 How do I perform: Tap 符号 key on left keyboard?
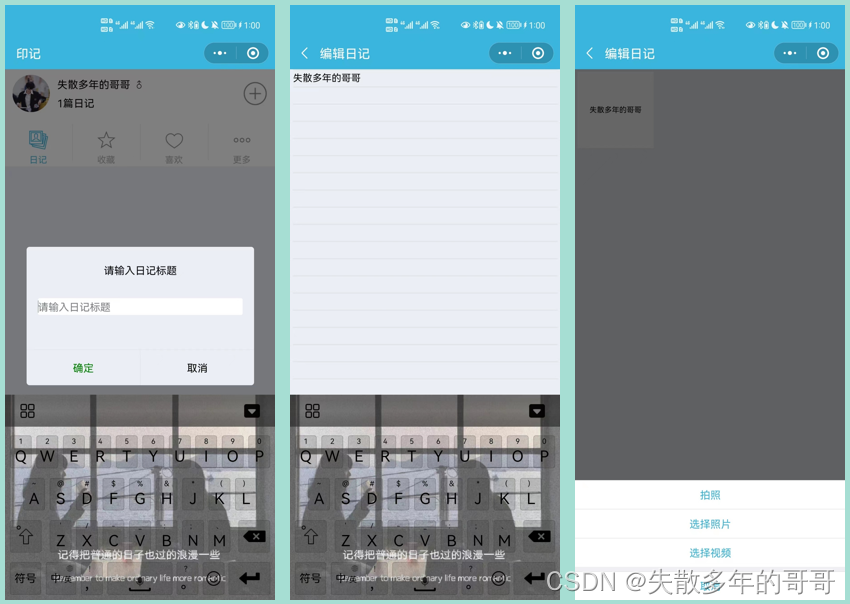(x=25, y=578)
